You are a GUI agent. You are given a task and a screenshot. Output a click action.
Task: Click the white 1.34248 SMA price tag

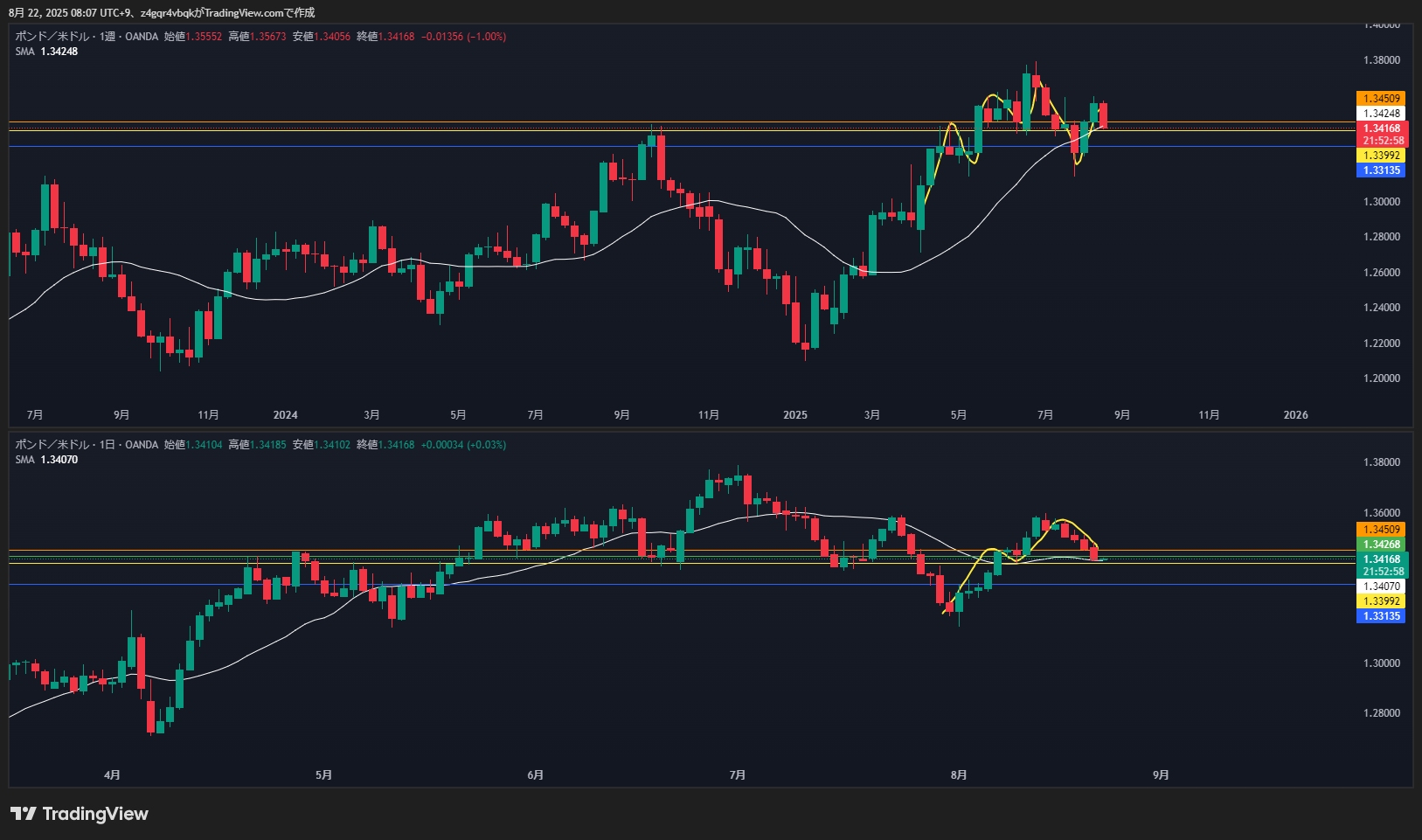pos(1381,114)
